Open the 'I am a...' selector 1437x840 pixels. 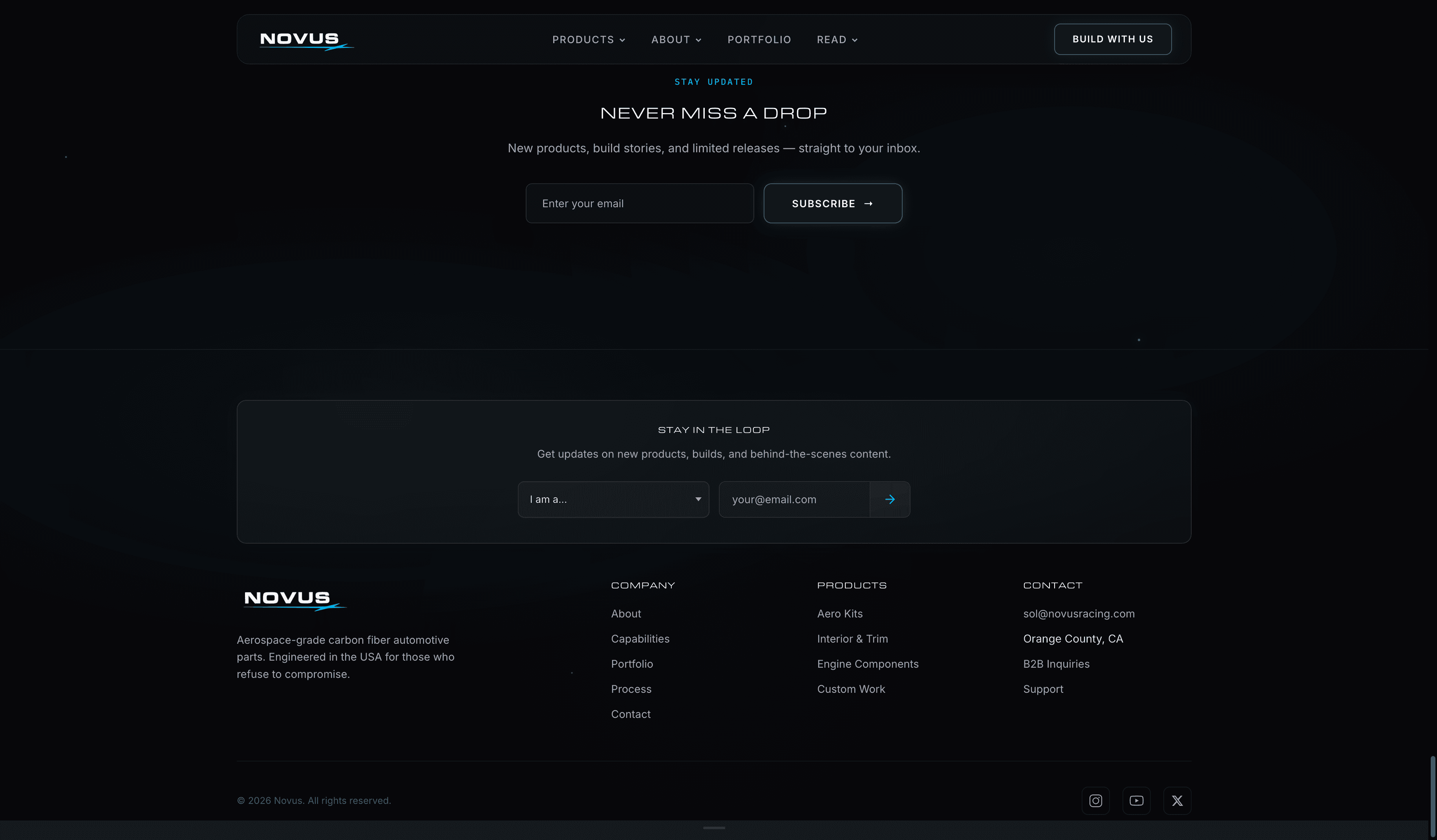point(613,500)
